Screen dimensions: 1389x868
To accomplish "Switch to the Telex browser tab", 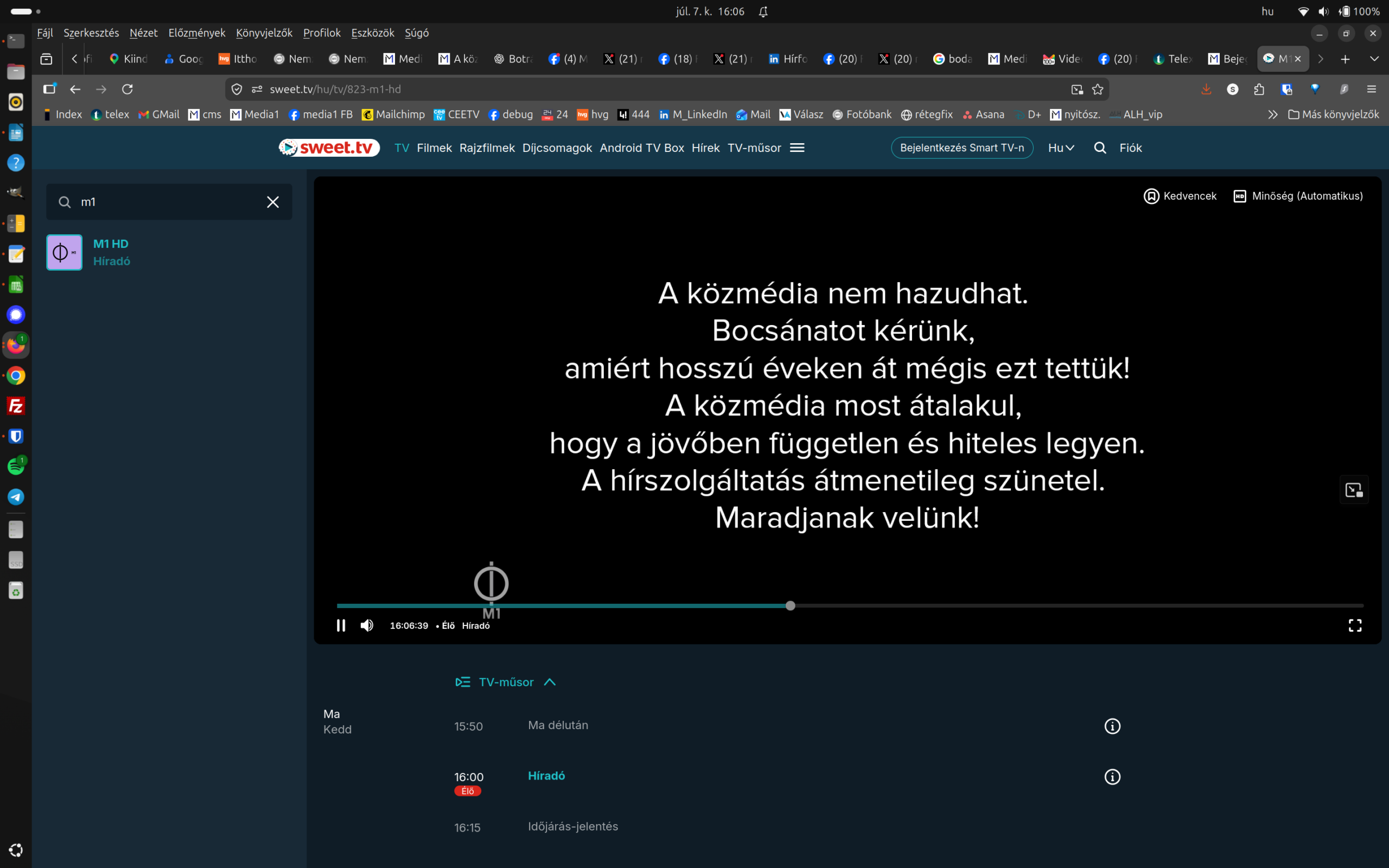I will coord(1173,59).
